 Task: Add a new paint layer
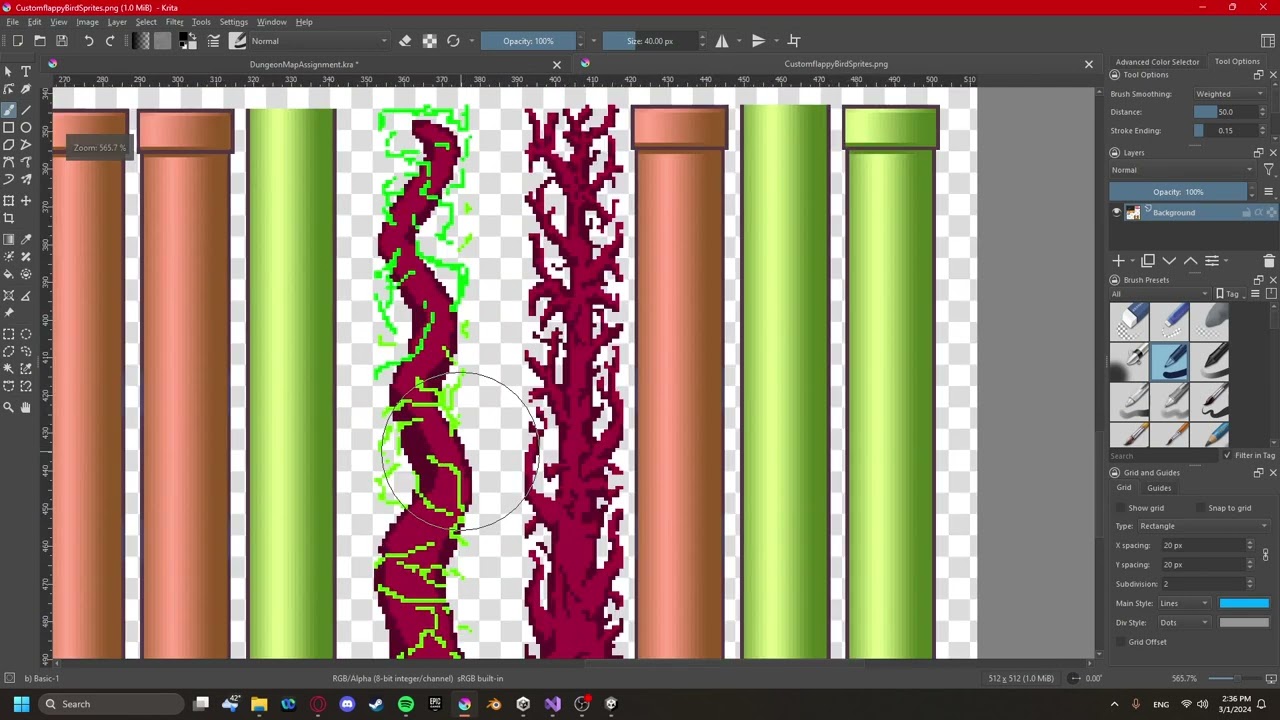pos(1118,261)
